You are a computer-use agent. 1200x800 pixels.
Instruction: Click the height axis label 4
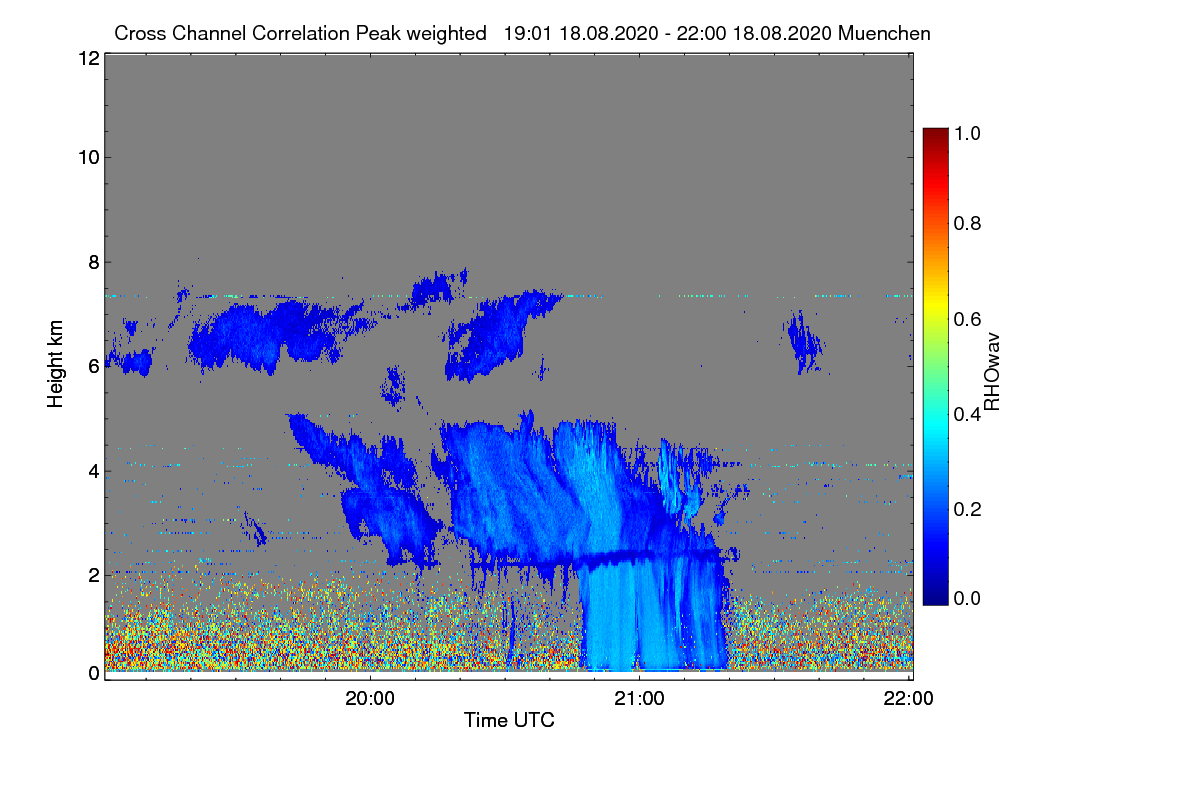point(92,470)
